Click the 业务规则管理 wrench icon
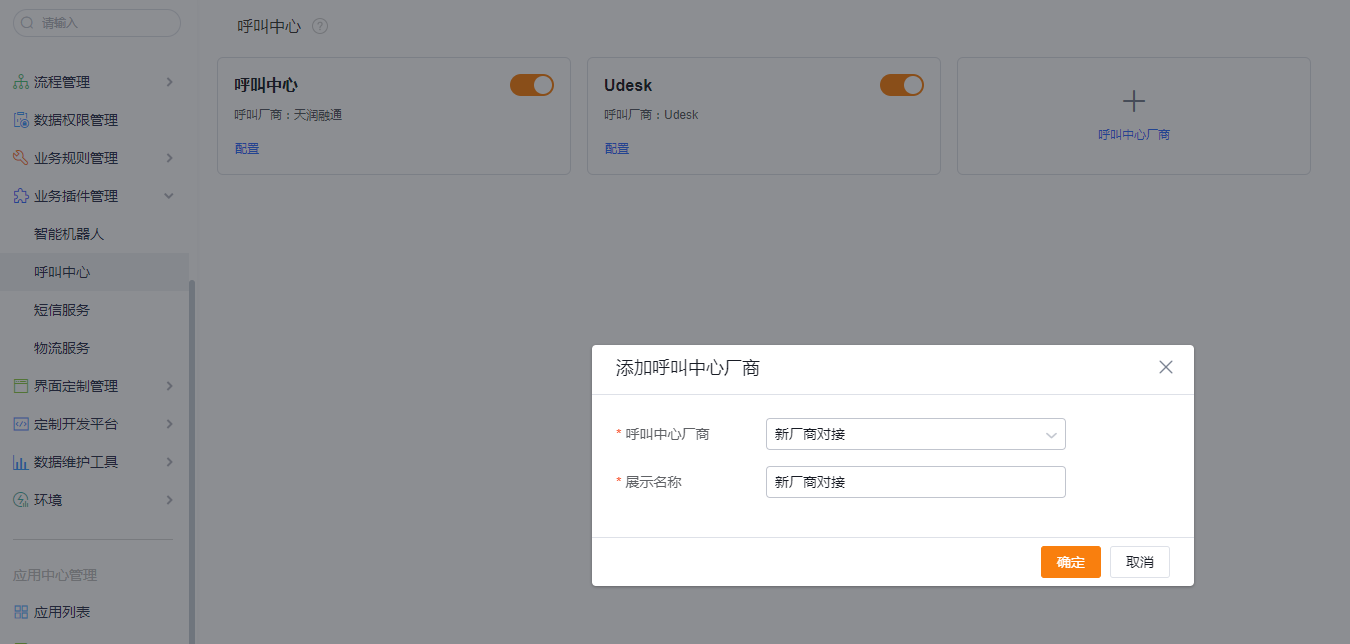 pyautogui.click(x=20, y=158)
